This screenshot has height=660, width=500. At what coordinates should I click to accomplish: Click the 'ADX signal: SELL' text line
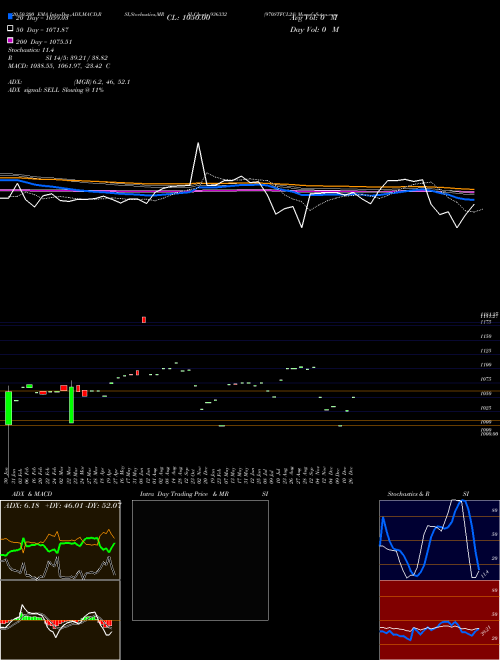point(56,90)
